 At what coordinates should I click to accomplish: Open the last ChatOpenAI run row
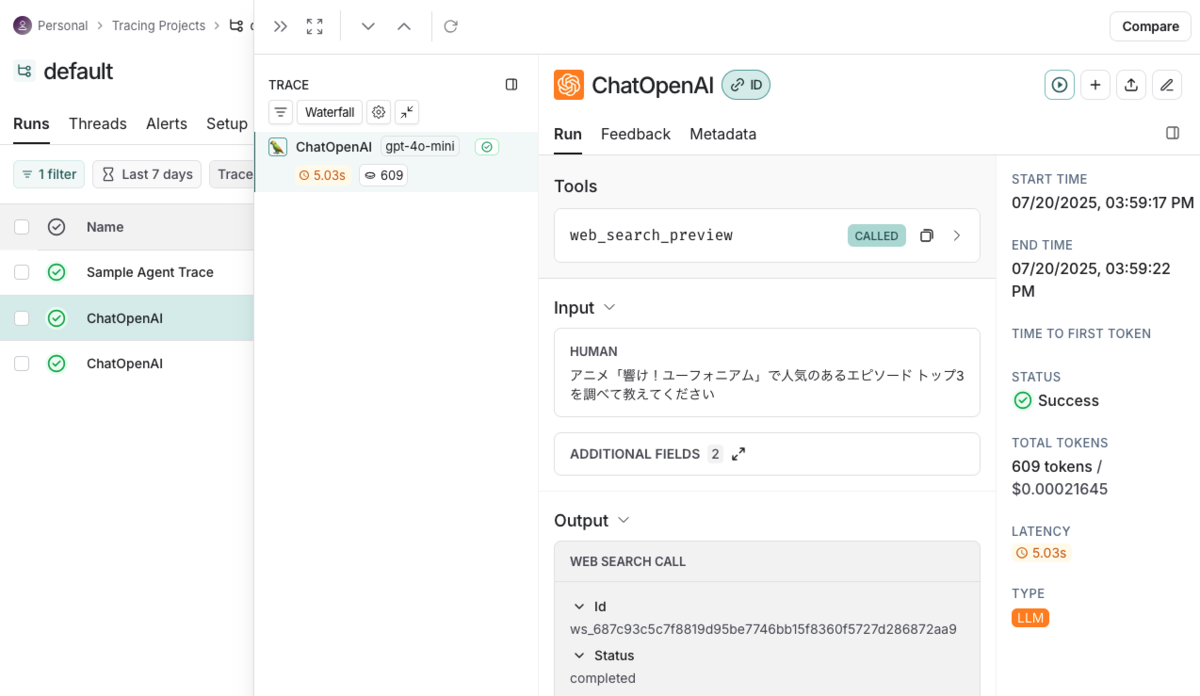point(125,364)
